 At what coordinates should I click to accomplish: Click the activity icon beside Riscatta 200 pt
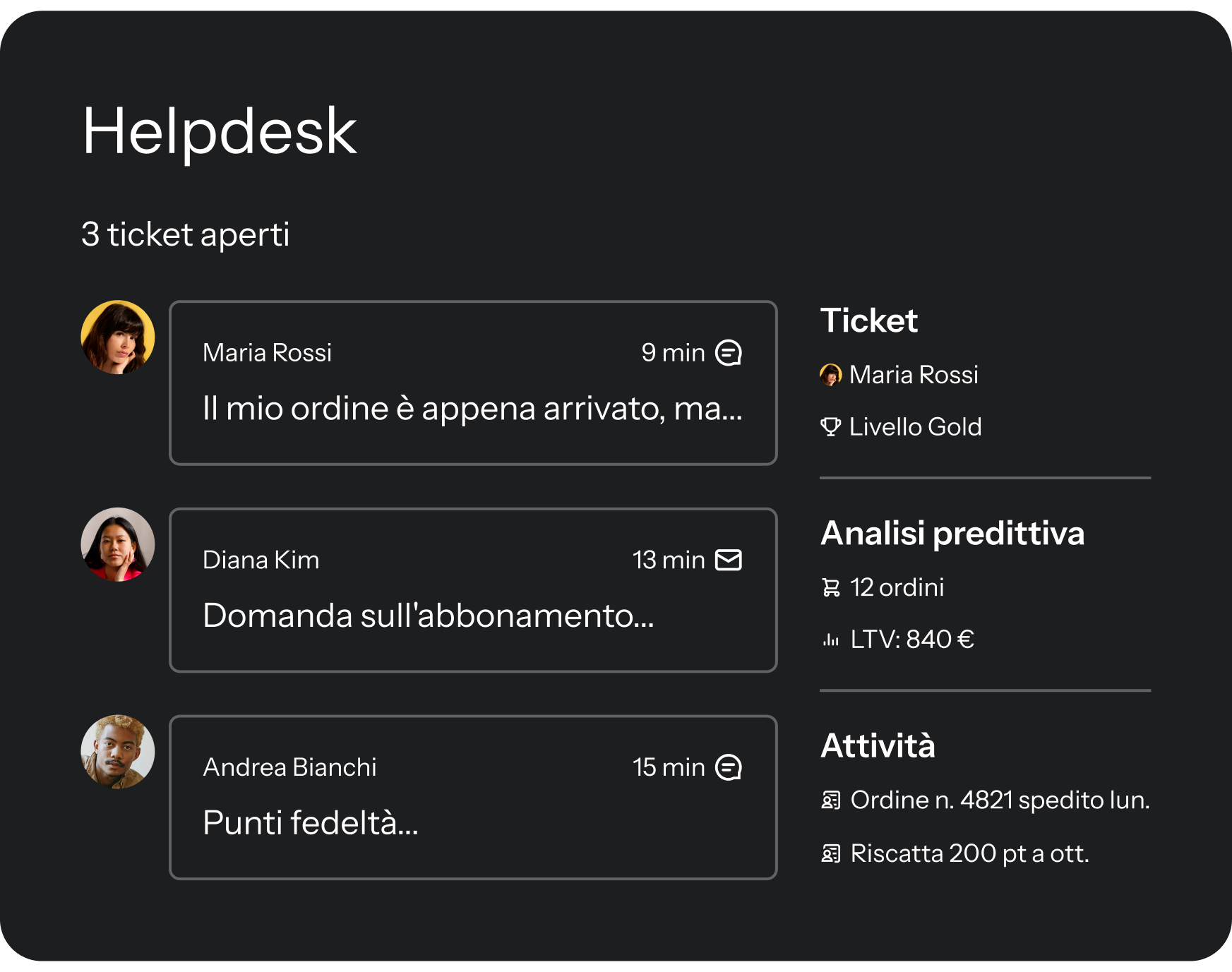tap(831, 854)
